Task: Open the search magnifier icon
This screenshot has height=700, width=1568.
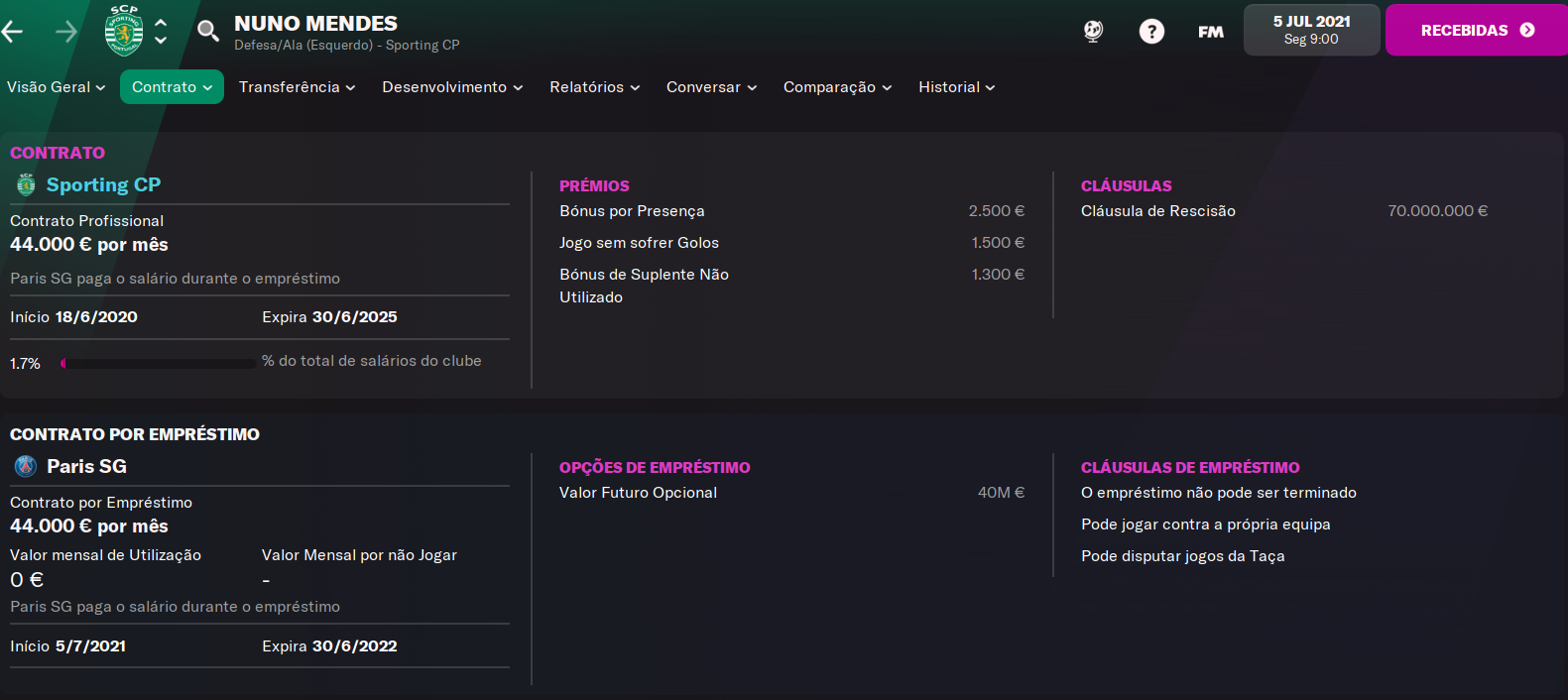Action: click(x=207, y=31)
